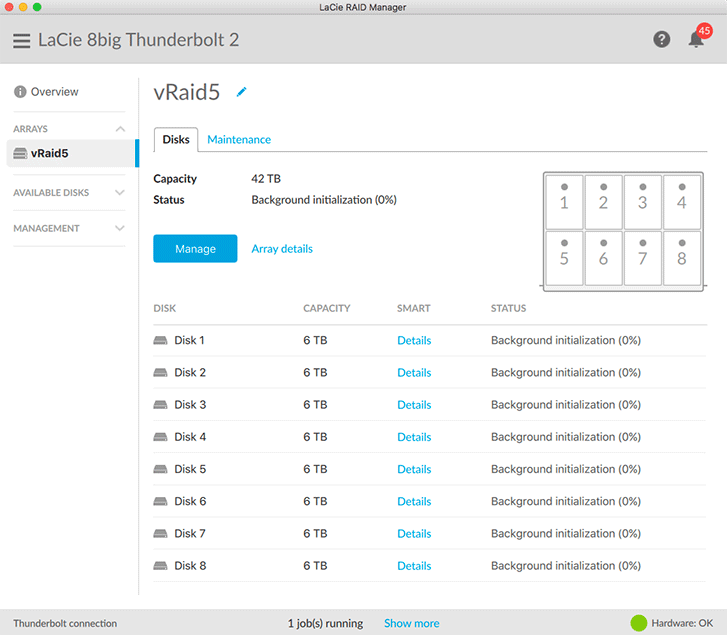Click the drive icon next to Disk 6
This screenshot has height=635, width=727.
click(x=160, y=501)
